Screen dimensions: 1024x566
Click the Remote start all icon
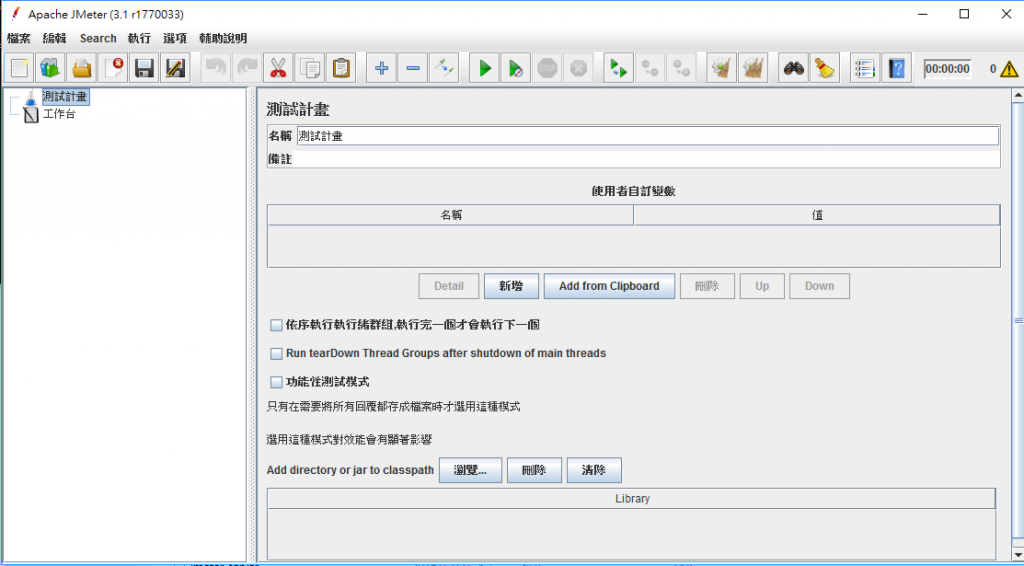[x=618, y=68]
